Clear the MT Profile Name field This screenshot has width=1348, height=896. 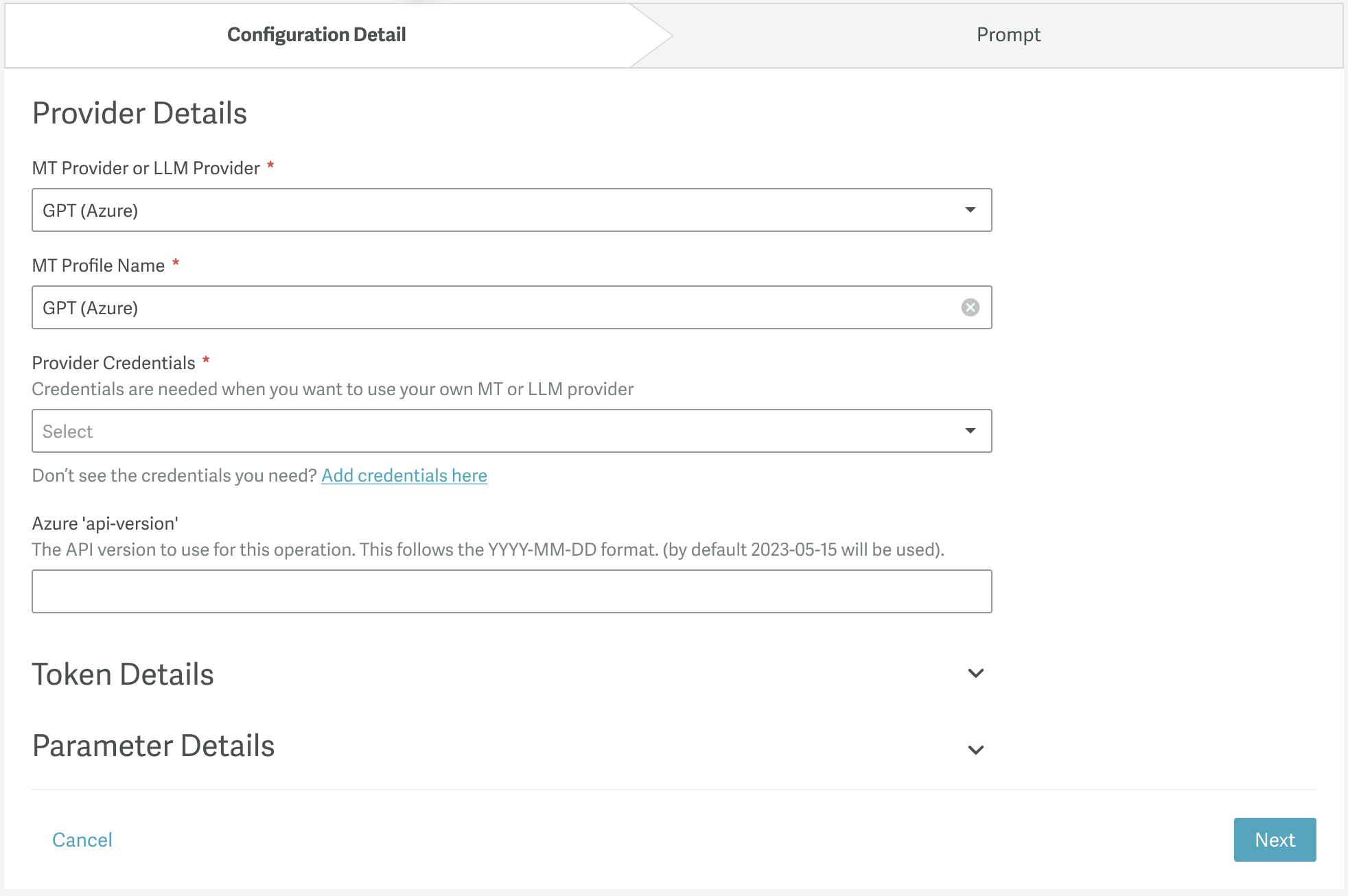point(970,307)
